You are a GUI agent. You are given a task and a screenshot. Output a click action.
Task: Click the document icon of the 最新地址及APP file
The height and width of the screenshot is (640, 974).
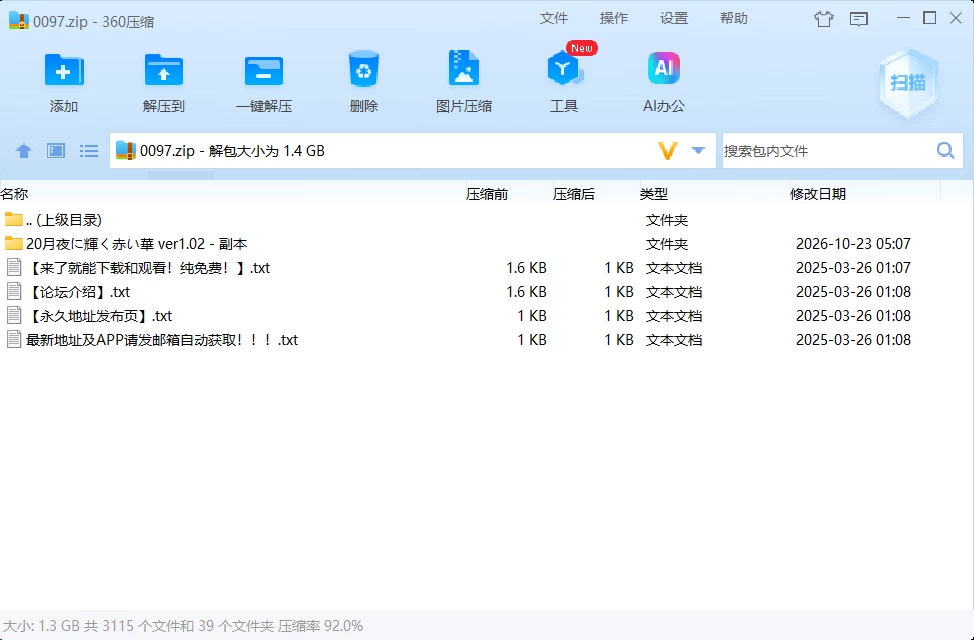[x=14, y=339]
